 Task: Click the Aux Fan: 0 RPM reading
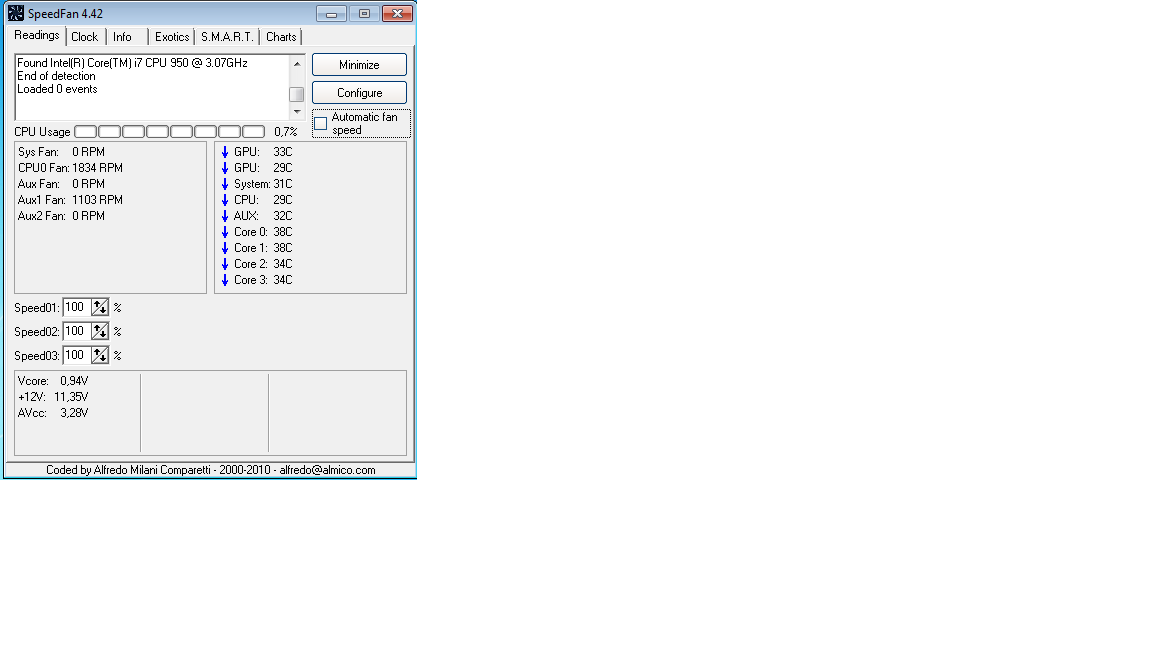(62, 184)
